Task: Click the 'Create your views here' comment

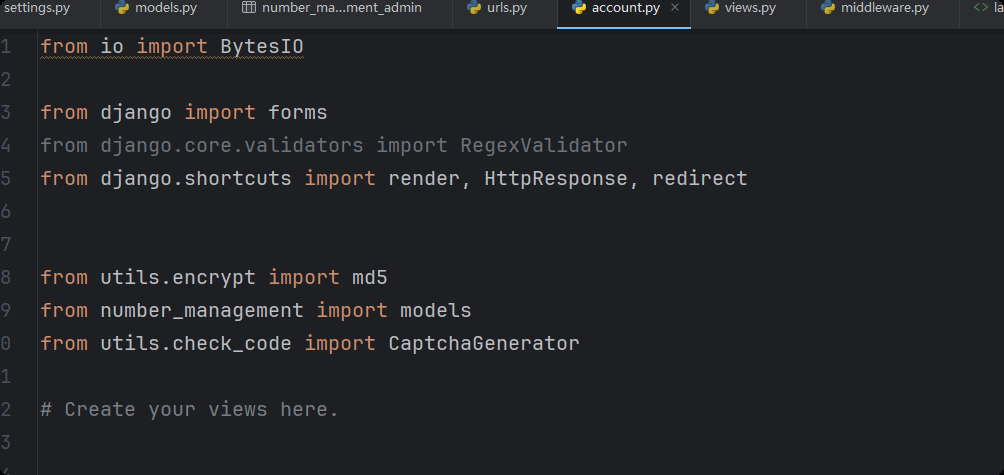Action: pos(190,410)
